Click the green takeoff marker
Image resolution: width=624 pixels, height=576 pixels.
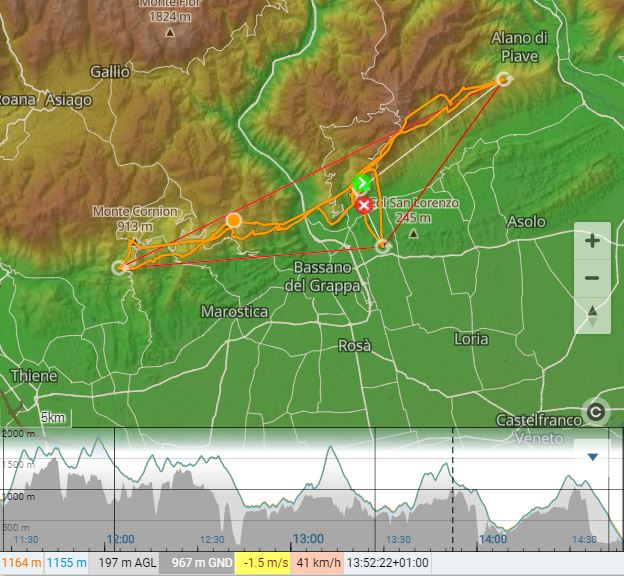click(361, 184)
